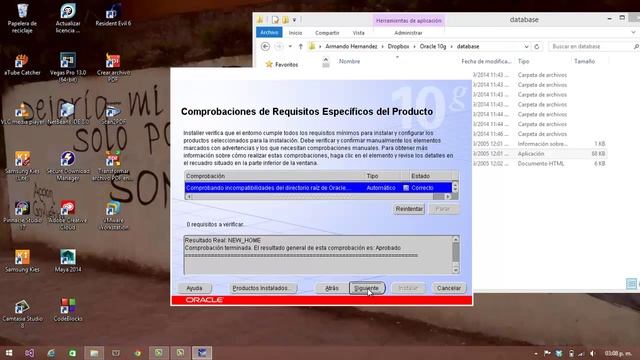The height and width of the screenshot is (360, 640).
Task: Select the Comprobando incompatibilidades check row
Action: [318, 188]
